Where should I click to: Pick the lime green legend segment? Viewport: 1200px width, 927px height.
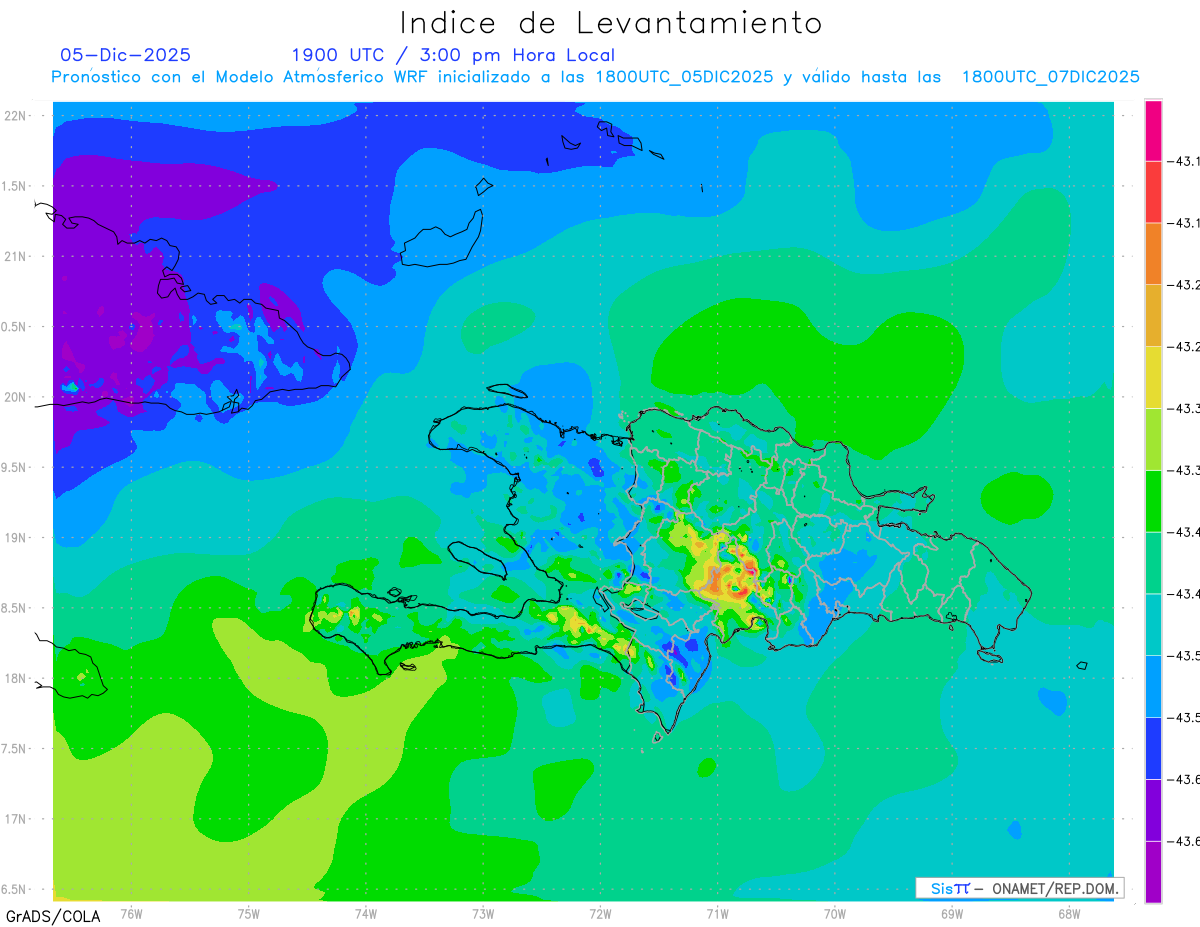[1153, 440]
